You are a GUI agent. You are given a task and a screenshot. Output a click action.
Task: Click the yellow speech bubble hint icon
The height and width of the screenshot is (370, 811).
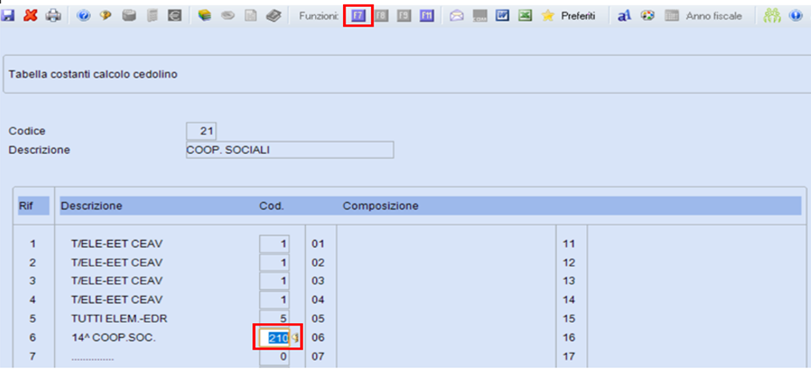(106, 16)
